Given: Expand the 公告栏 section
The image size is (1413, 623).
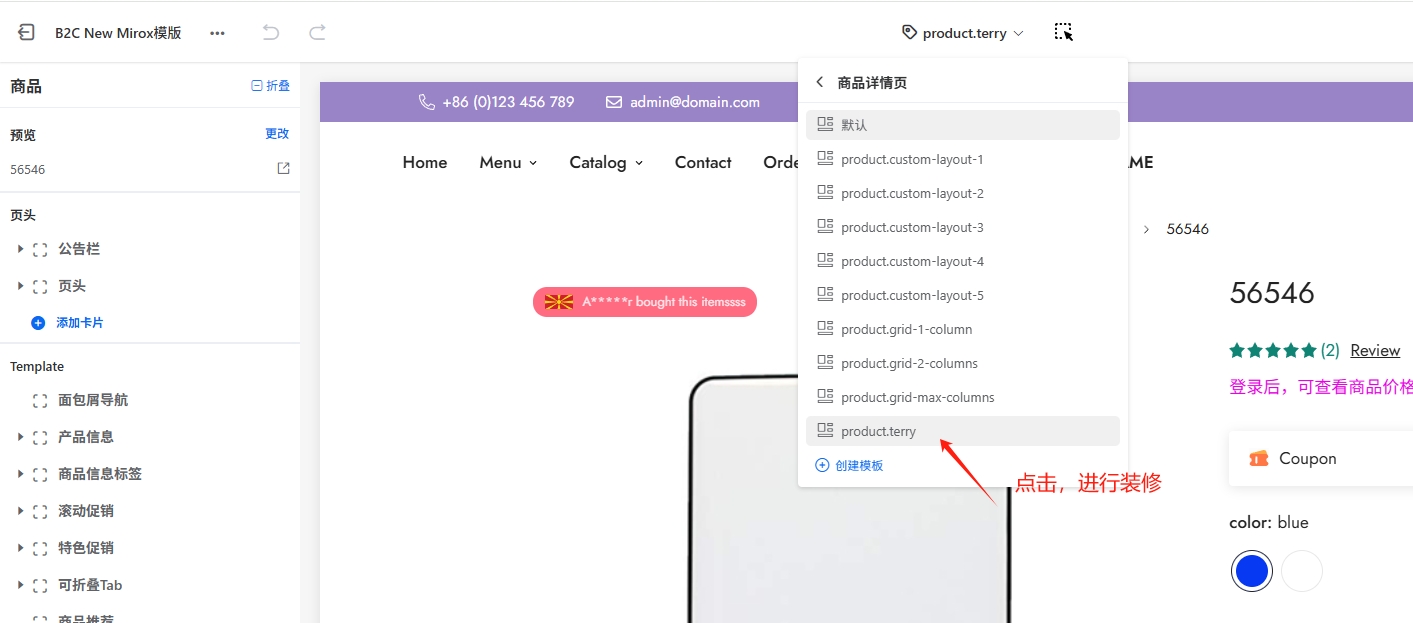Looking at the screenshot, I should pos(20,249).
